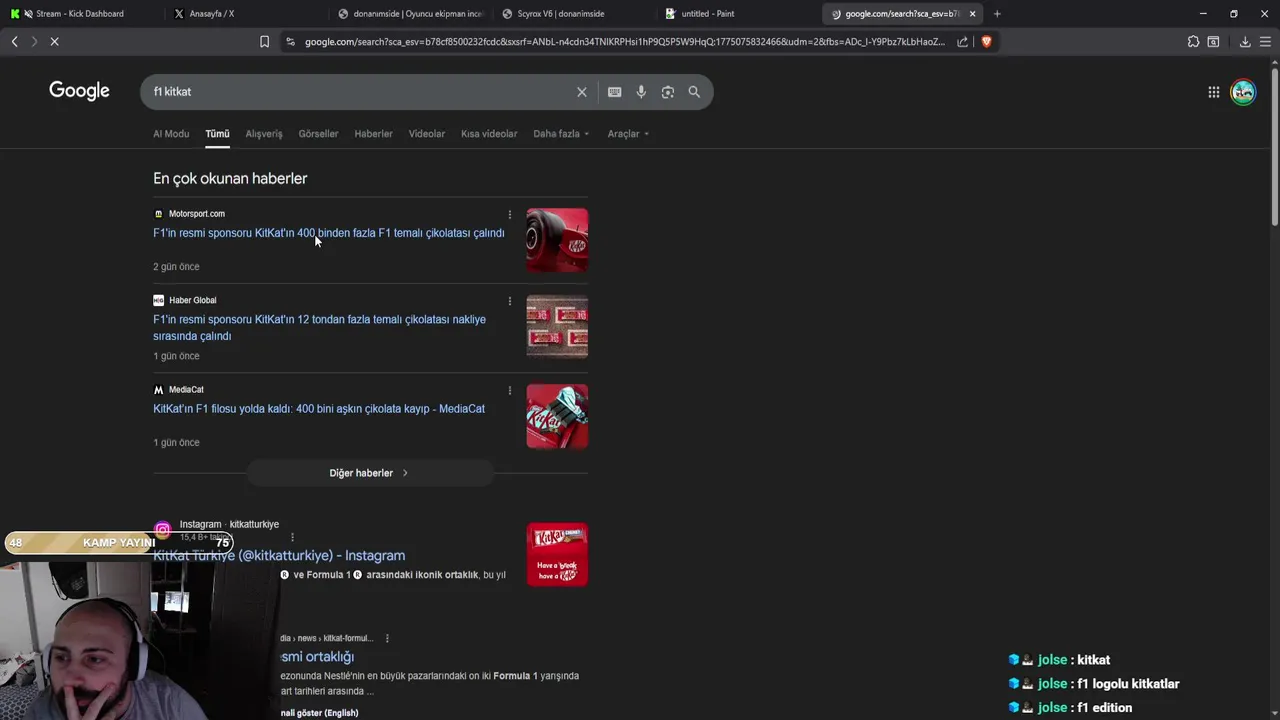Screen dimensions: 1280x720
Task: Show more news via Diğer haberler
Action: coord(370,473)
